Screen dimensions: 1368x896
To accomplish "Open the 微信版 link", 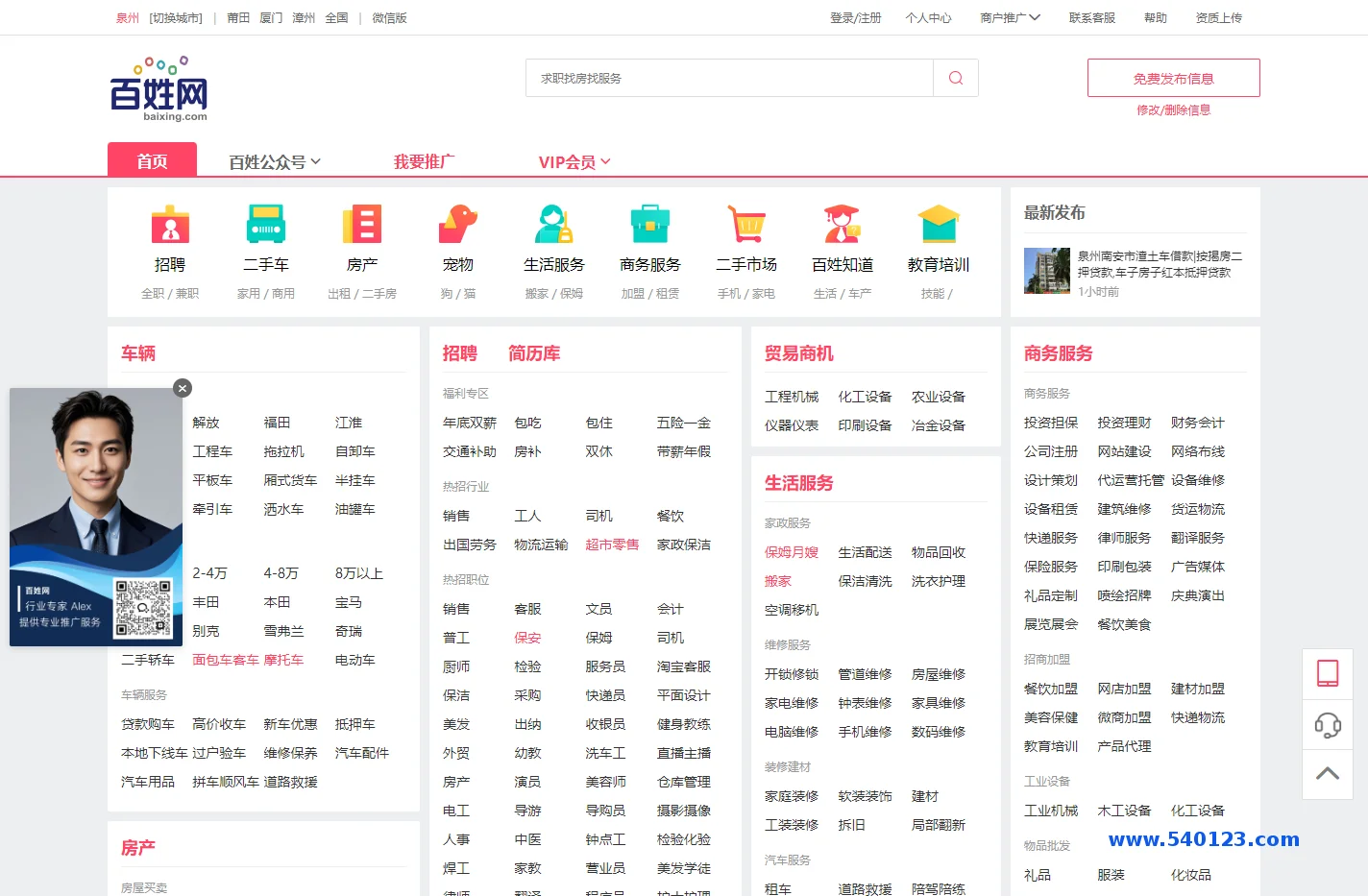I will point(389,17).
